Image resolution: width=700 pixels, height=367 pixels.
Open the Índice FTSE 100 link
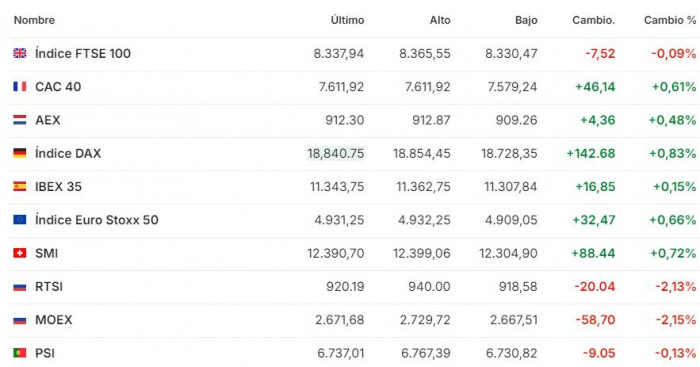pyautogui.click(x=83, y=53)
